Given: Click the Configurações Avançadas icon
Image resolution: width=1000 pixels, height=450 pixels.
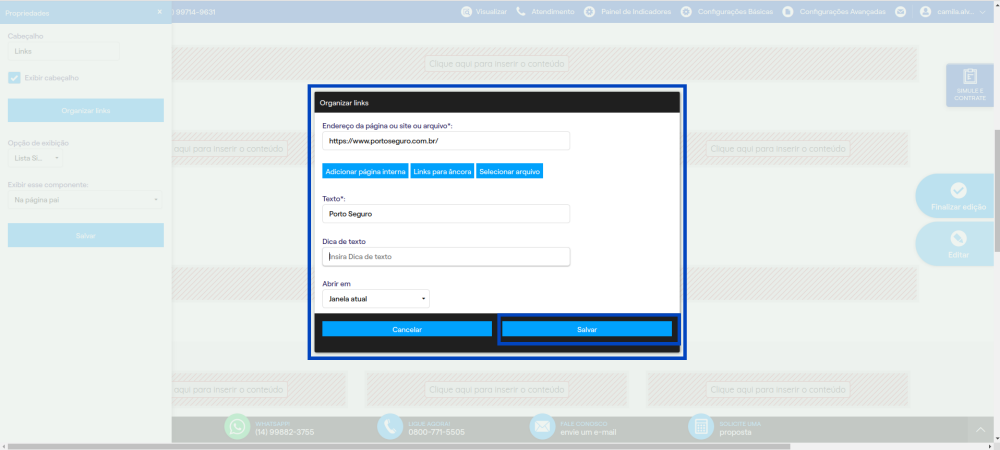Looking at the screenshot, I should [x=788, y=11].
